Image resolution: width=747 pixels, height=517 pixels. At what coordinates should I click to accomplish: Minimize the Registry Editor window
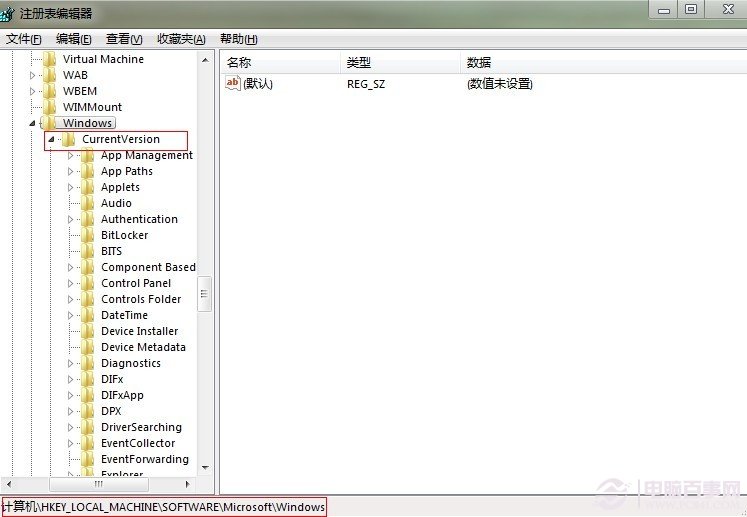(664, 10)
